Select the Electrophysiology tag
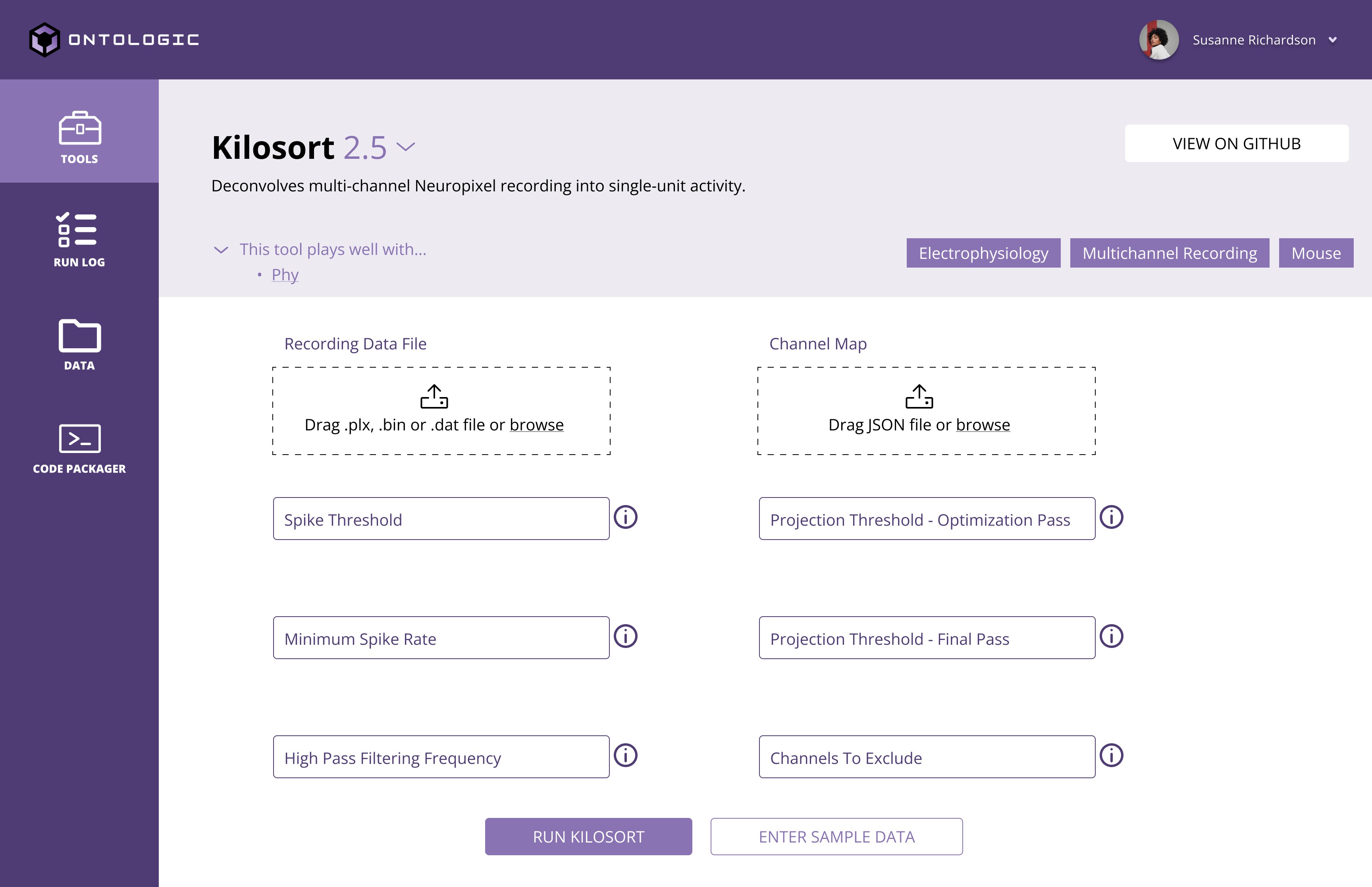1372x887 pixels. (983, 253)
